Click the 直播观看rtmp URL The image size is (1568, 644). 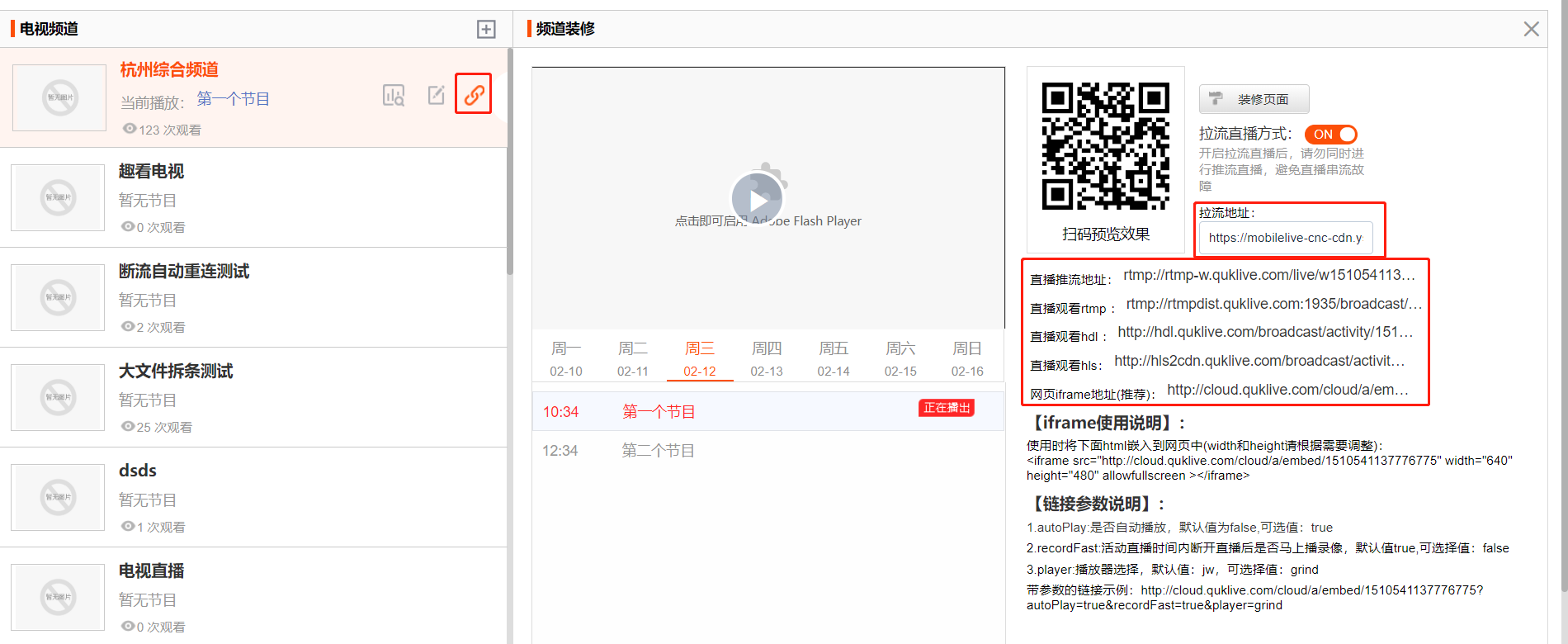tap(1274, 304)
